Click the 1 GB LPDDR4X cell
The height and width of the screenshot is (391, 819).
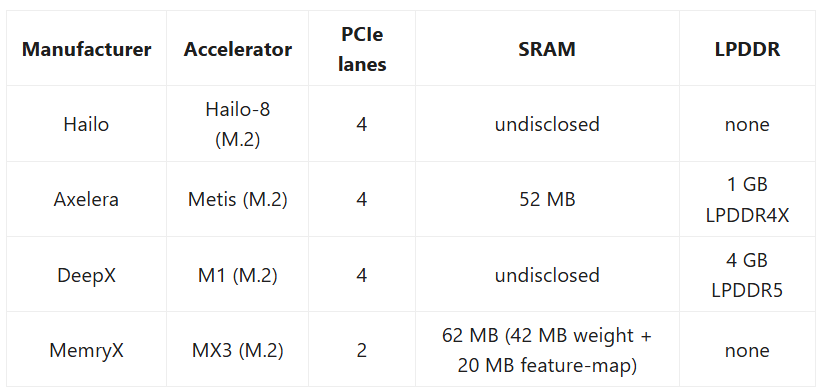pos(747,199)
